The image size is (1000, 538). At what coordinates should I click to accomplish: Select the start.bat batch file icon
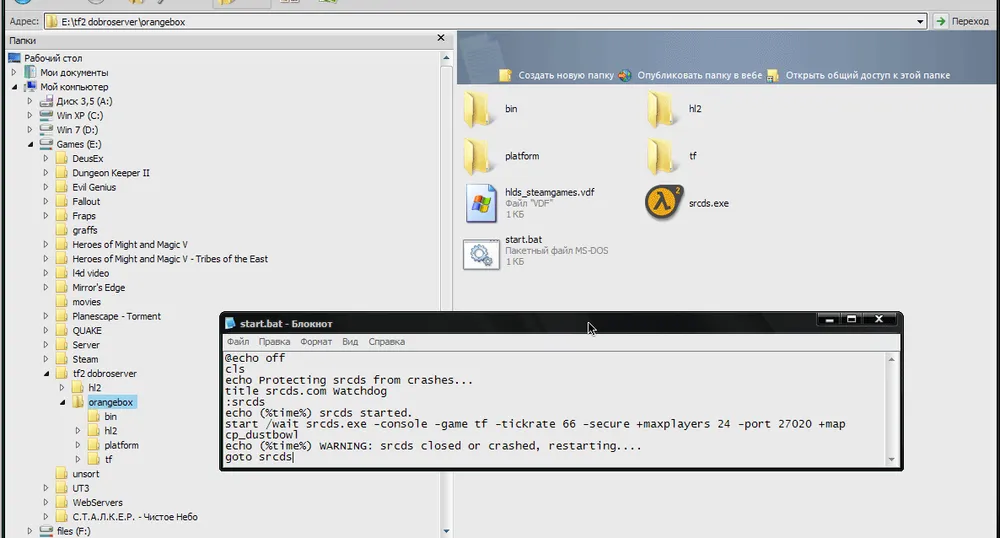pos(481,255)
